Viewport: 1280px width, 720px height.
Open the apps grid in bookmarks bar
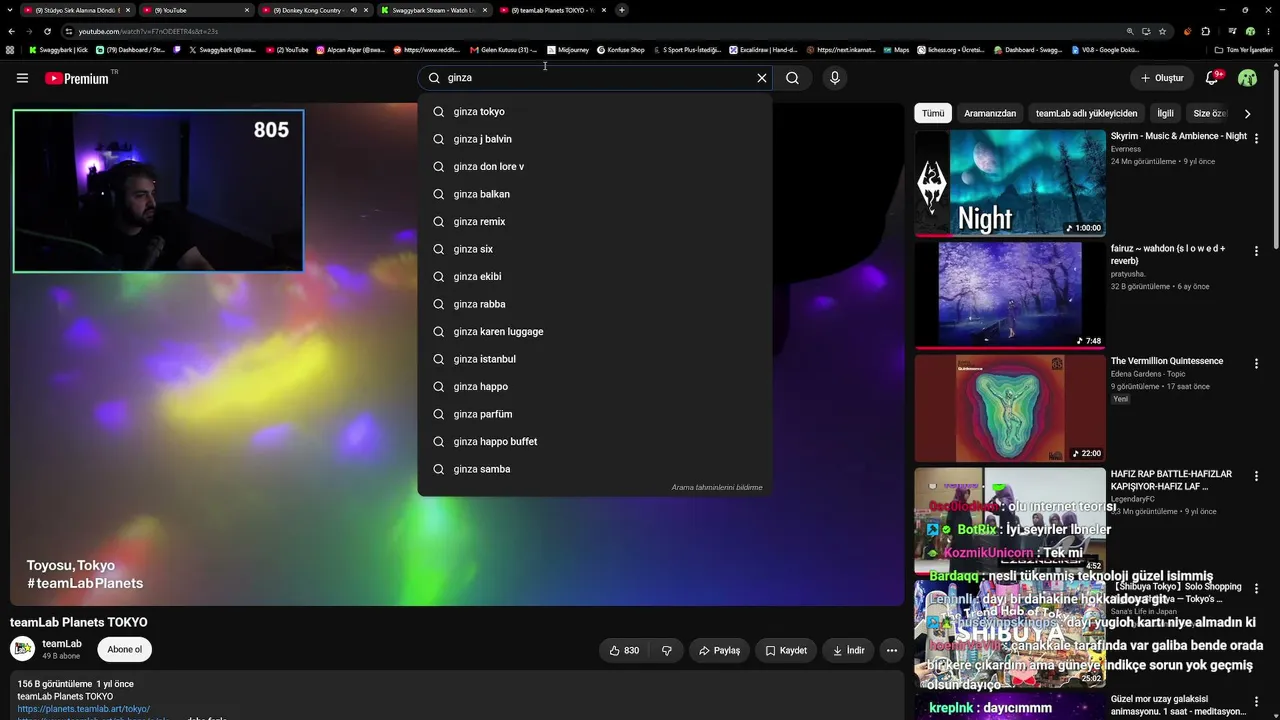point(10,50)
